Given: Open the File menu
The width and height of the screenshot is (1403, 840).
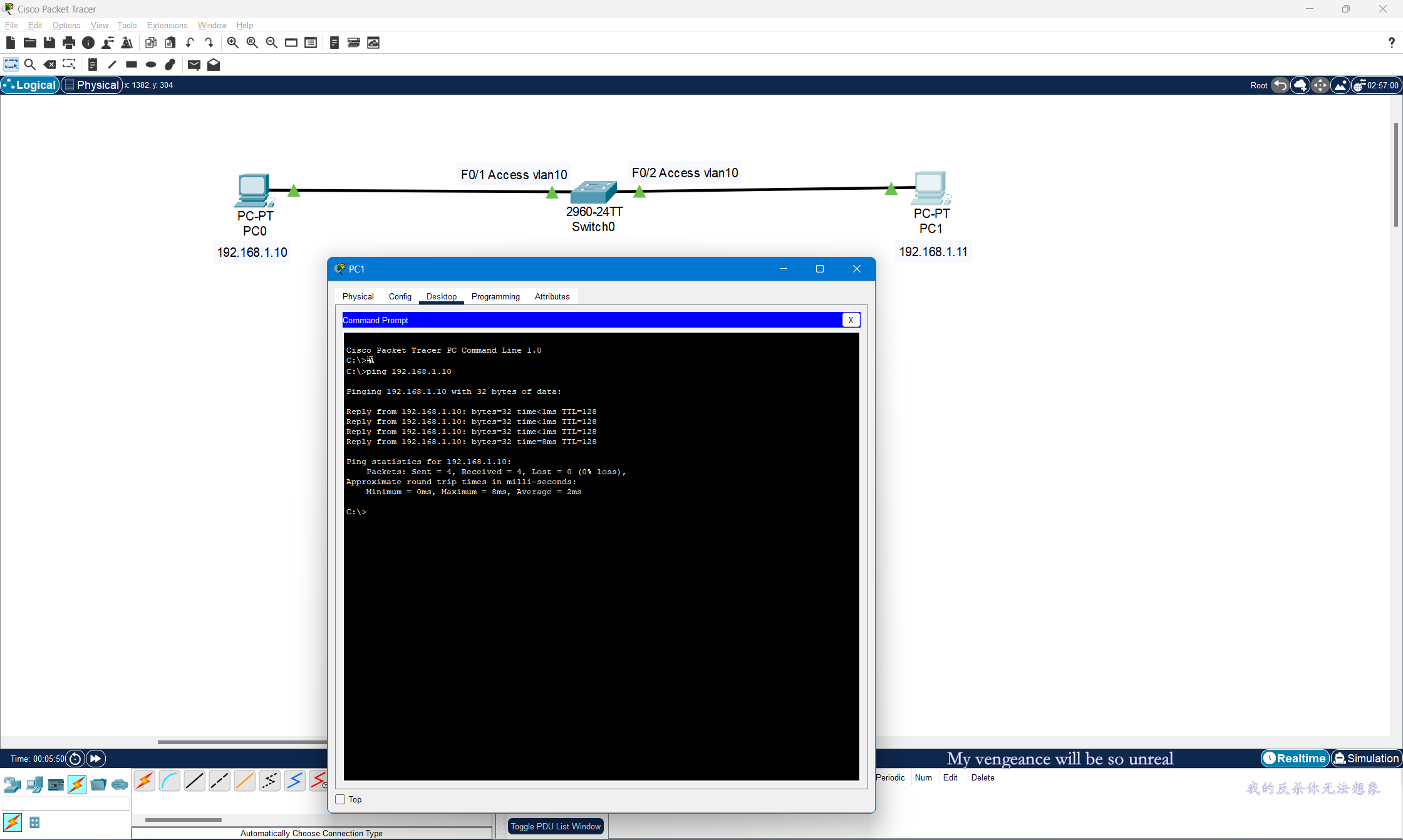Looking at the screenshot, I should [11, 25].
